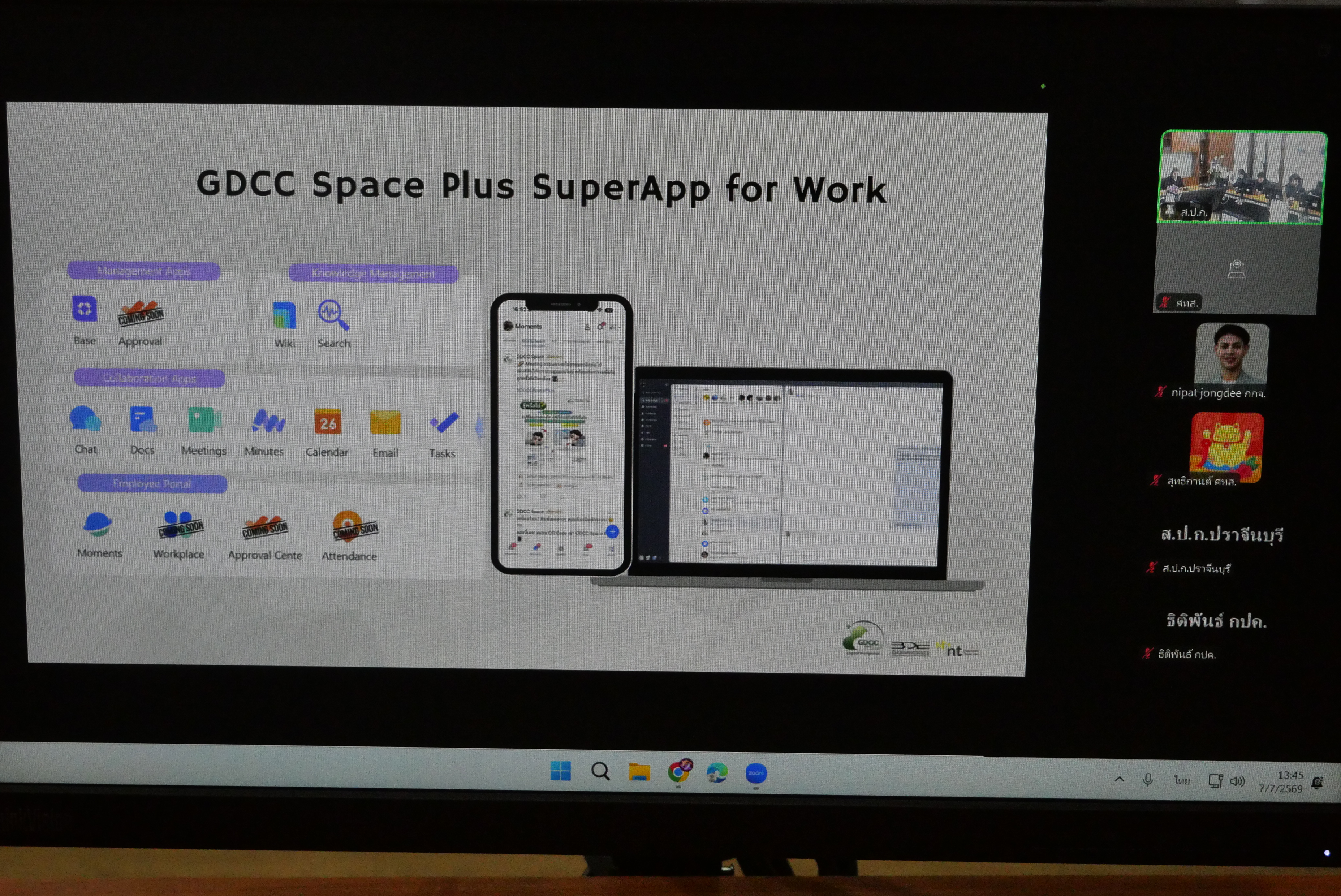The height and width of the screenshot is (896, 1341).
Task: Click the GDCC logo on slide
Action: coord(863,639)
